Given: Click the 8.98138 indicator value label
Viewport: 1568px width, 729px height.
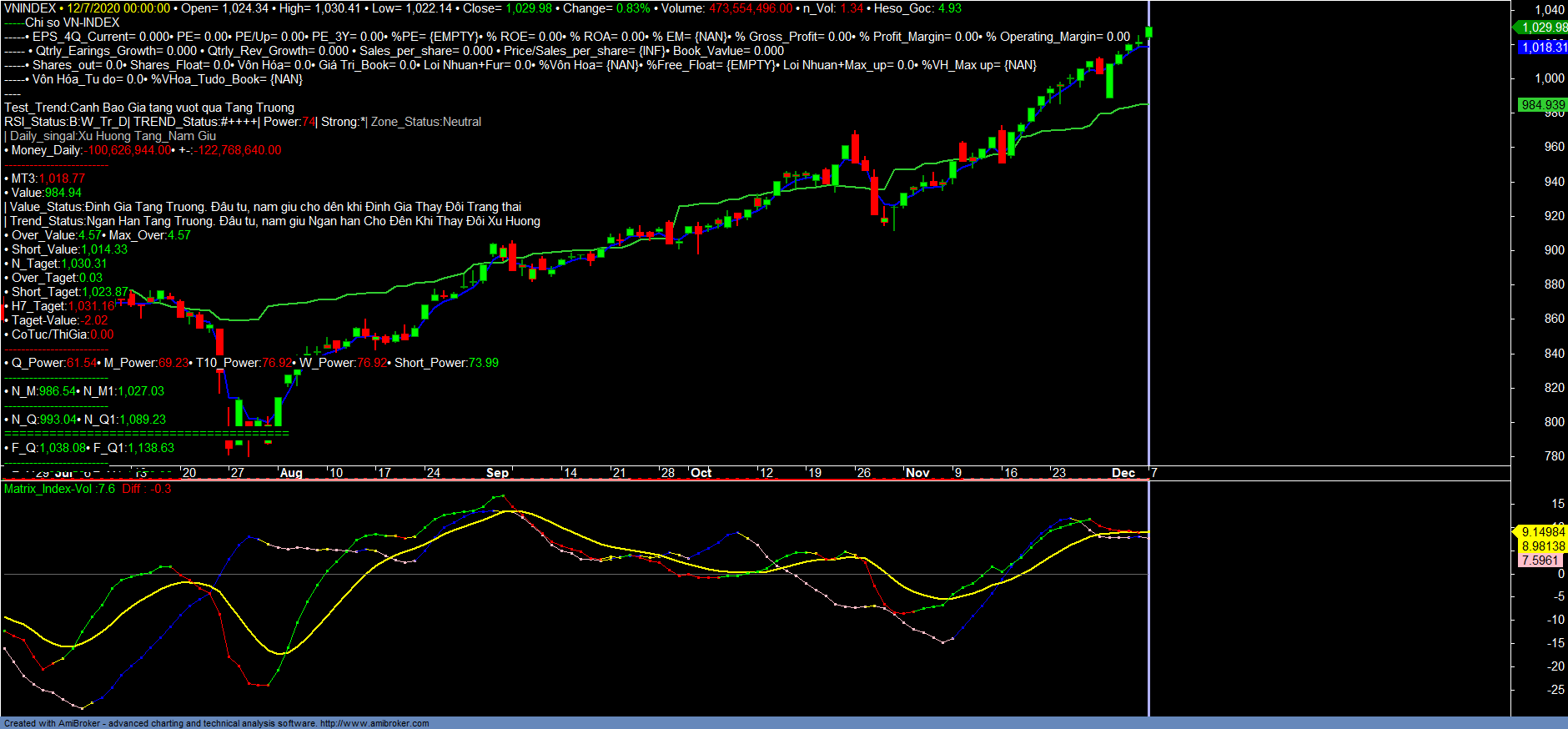Looking at the screenshot, I should pyautogui.click(x=1542, y=546).
